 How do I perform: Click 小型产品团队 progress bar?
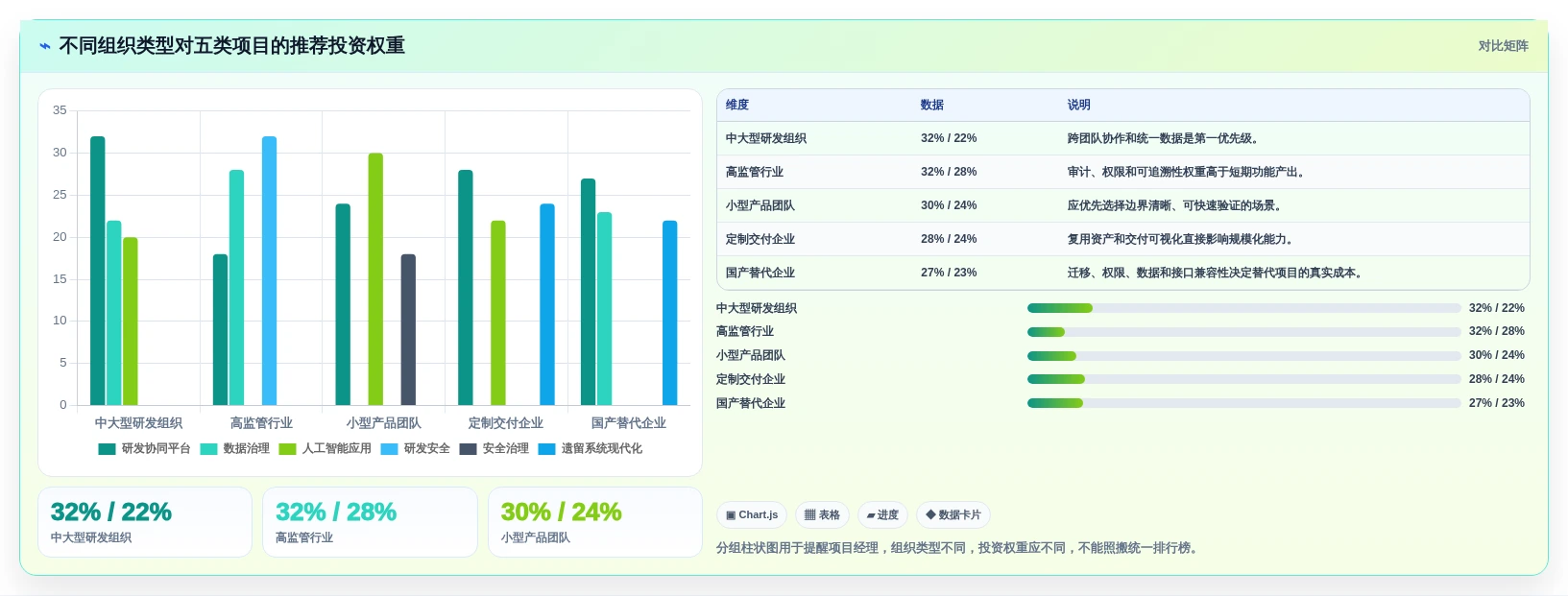click(x=1243, y=356)
